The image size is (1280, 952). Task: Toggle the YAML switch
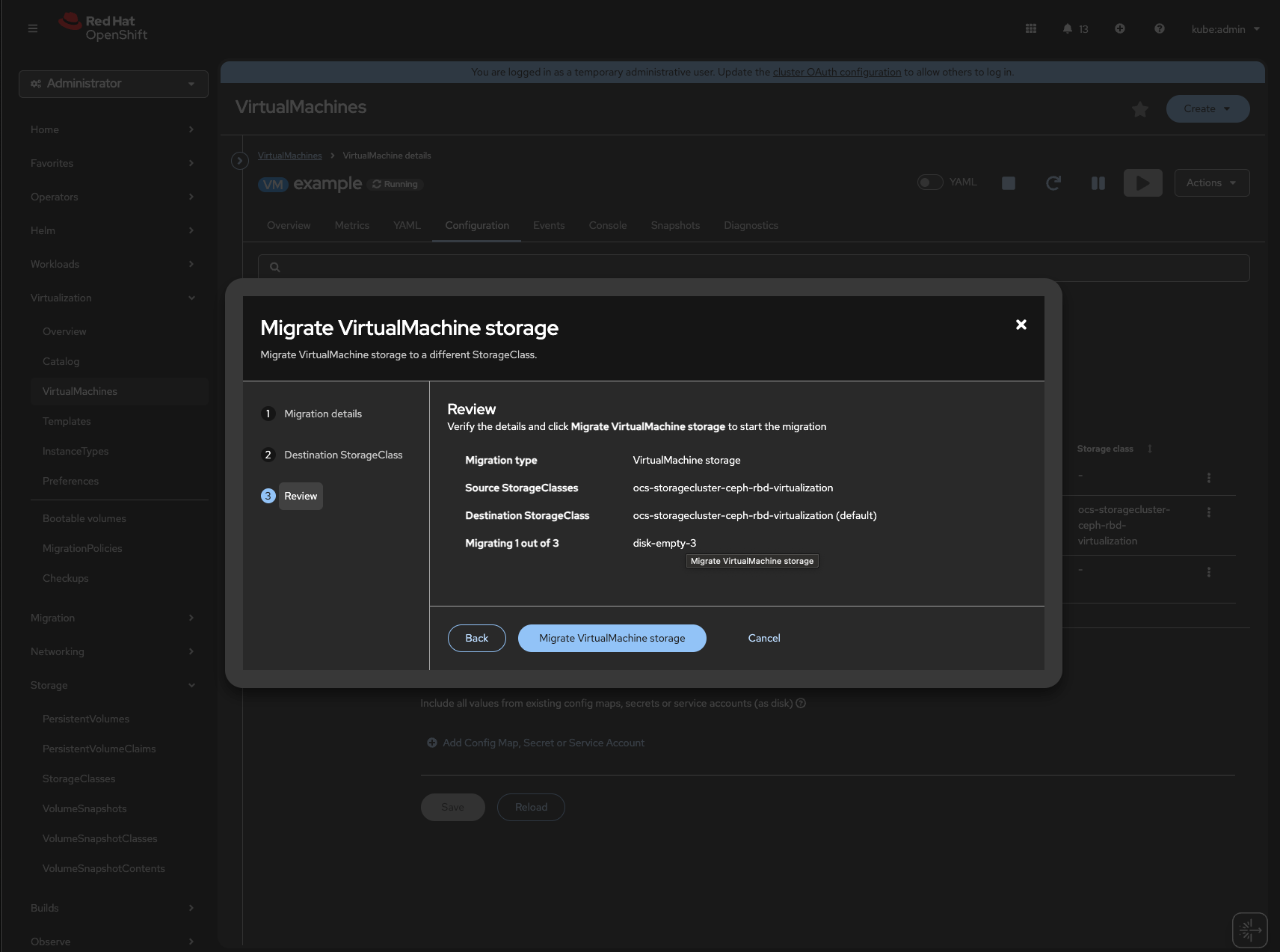point(930,182)
